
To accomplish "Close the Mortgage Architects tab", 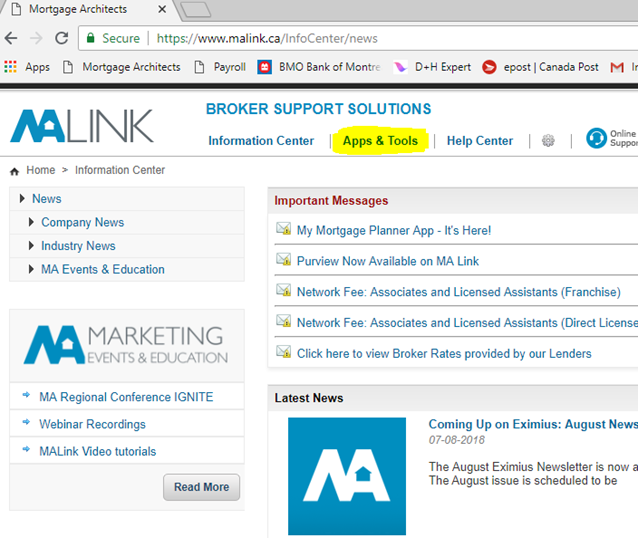I will pyautogui.click(x=162, y=9).
